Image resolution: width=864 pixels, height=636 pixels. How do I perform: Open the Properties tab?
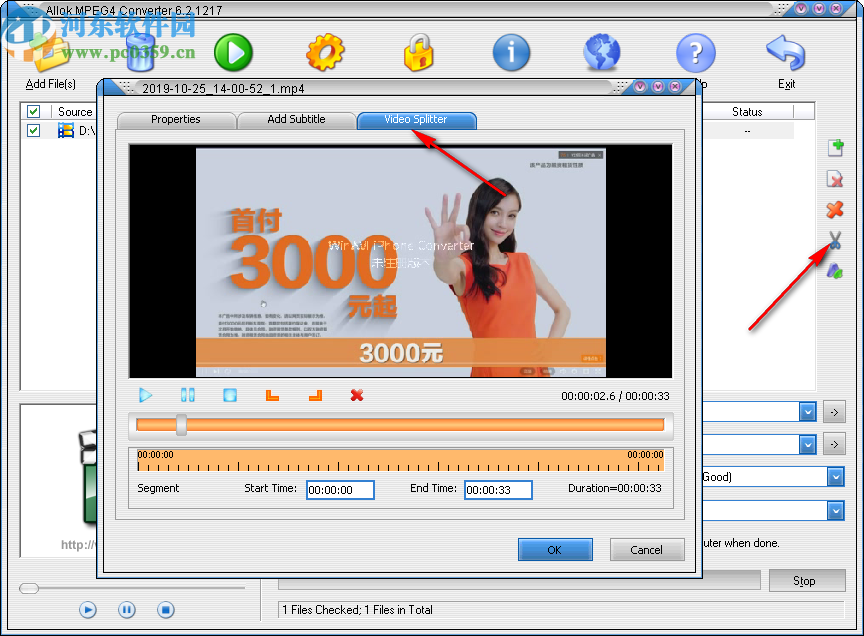(176, 120)
